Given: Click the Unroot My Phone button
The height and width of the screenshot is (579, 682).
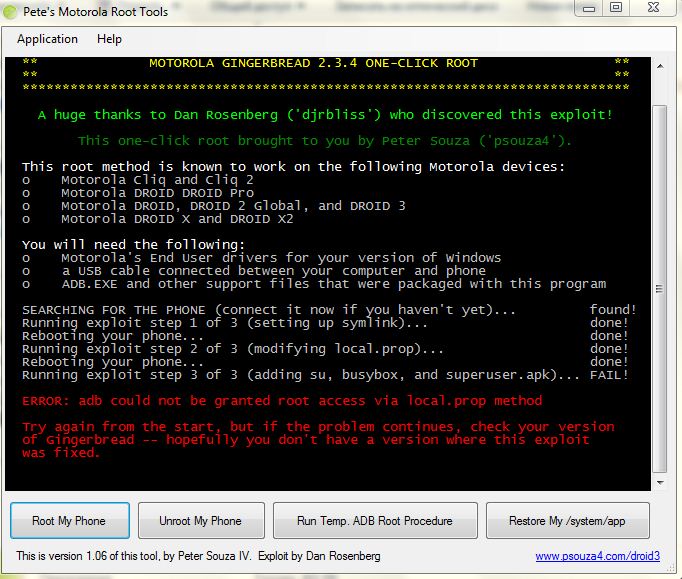Looking at the screenshot, I should tap(201, 521).
